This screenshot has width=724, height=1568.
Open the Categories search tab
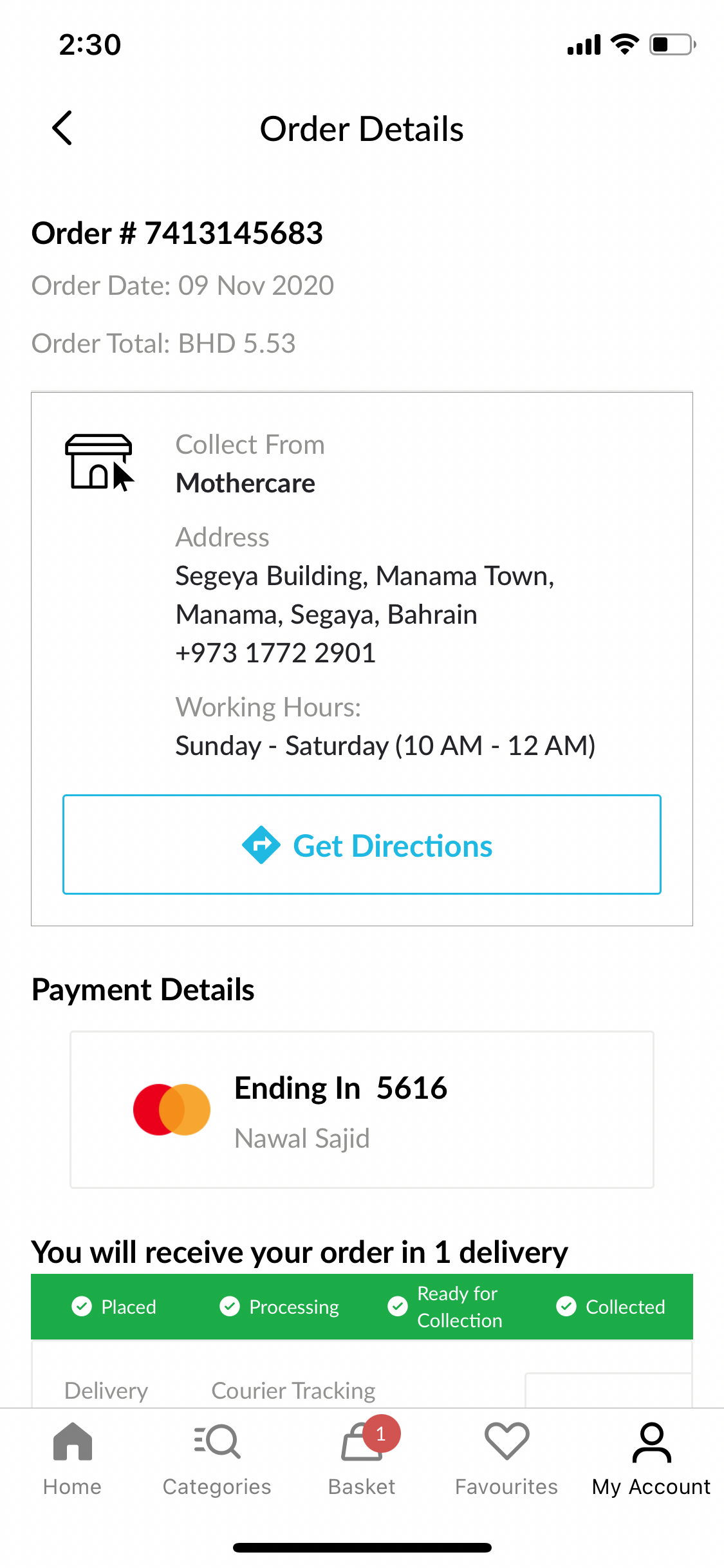point(217,1458)
